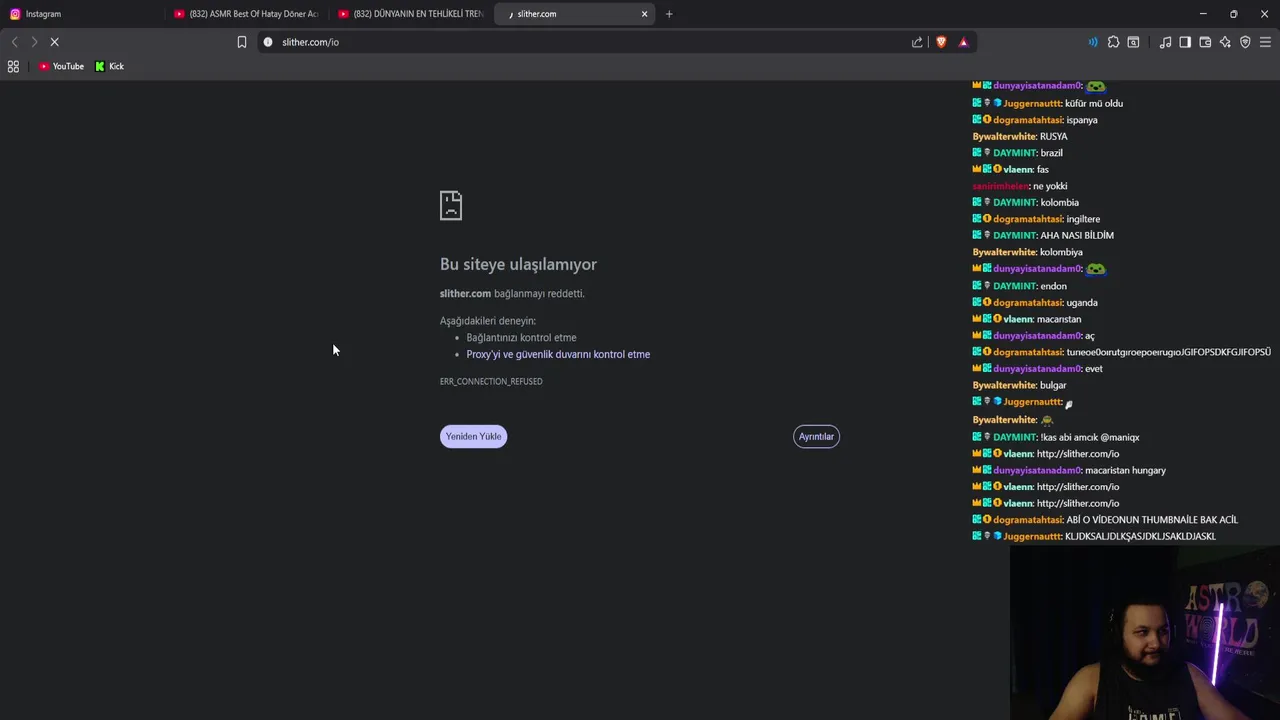
Task: Click Bywalterwhite's bulgar chat message
Action: pos(1020,385)
